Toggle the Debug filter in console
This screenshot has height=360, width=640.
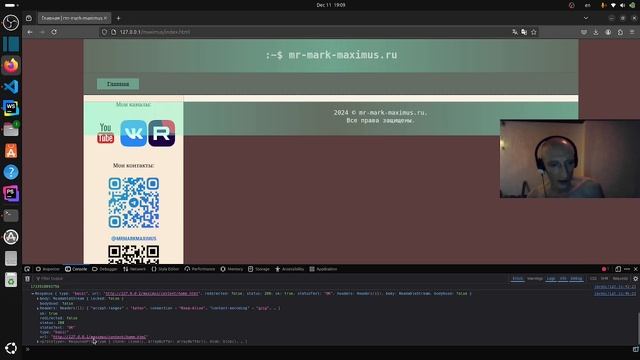click(576, 279)
